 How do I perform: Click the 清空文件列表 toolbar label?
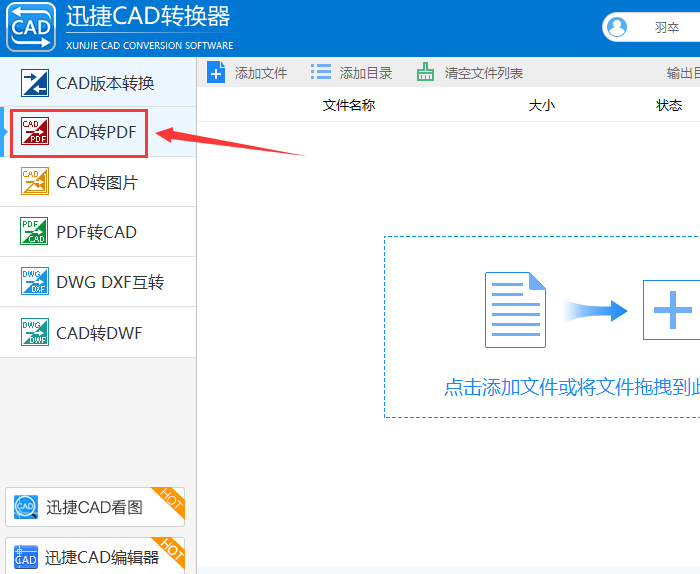pos(483,73)
